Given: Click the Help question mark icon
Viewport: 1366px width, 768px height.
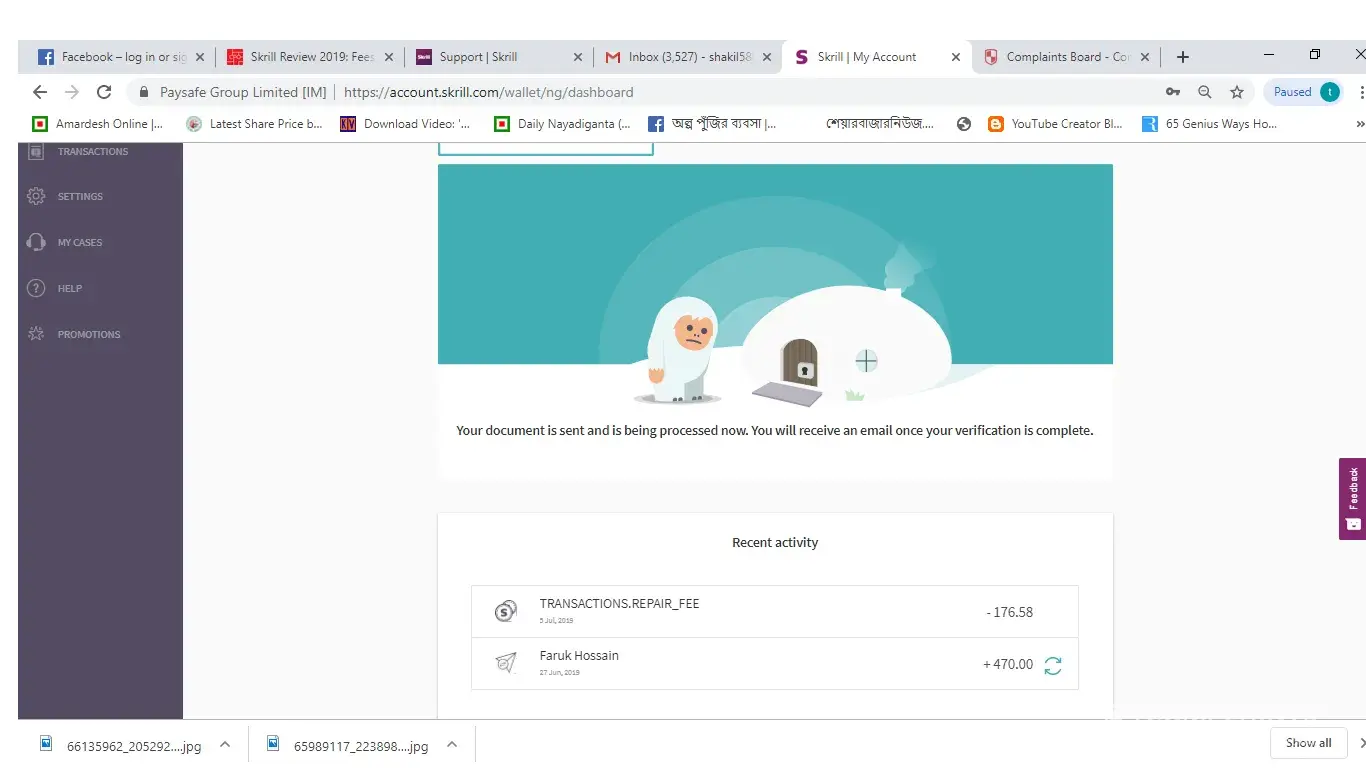Looking at the screenshot, I should point(36,288).
